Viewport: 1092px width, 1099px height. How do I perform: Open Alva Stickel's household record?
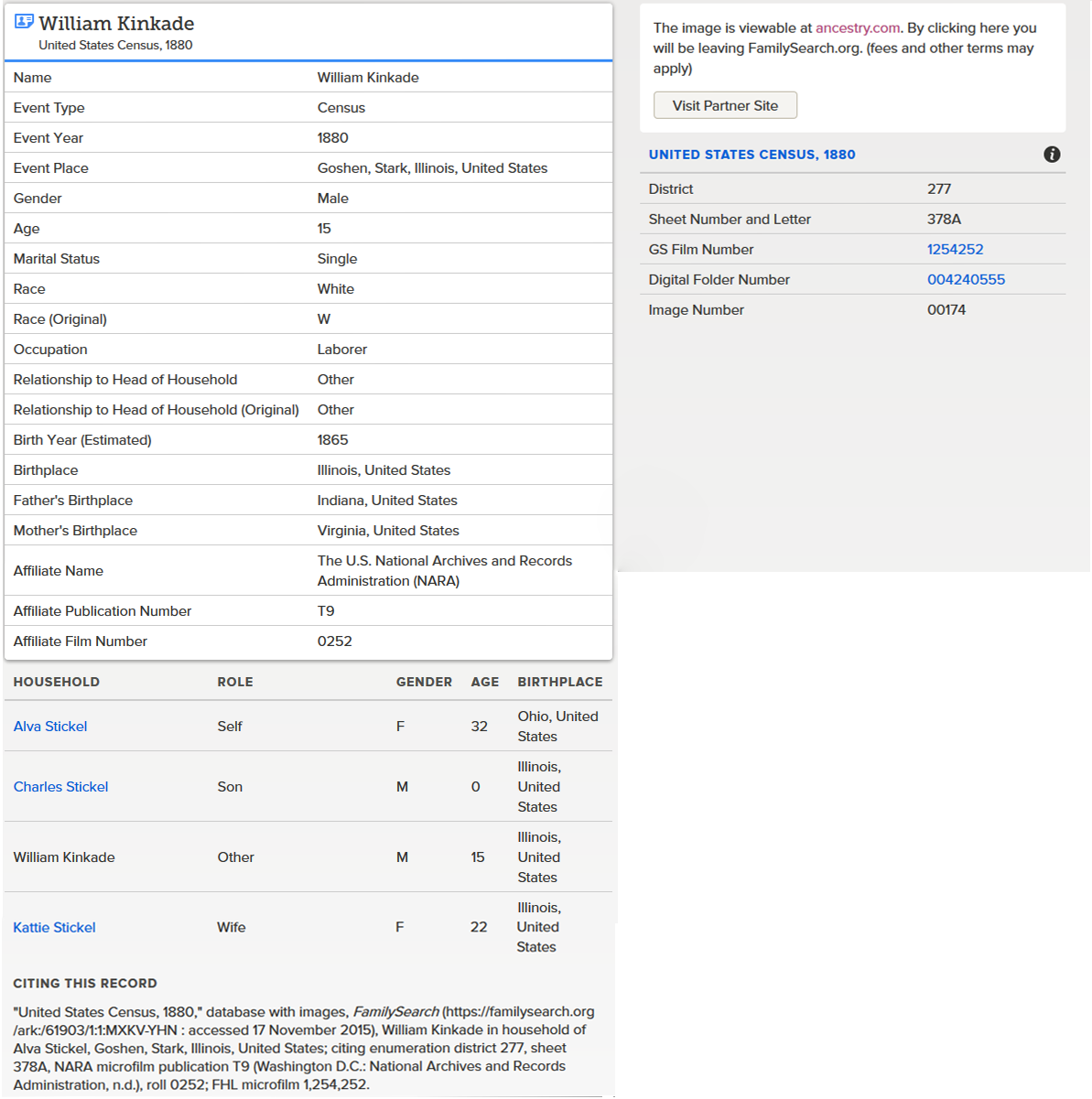(x=50, y=727)
